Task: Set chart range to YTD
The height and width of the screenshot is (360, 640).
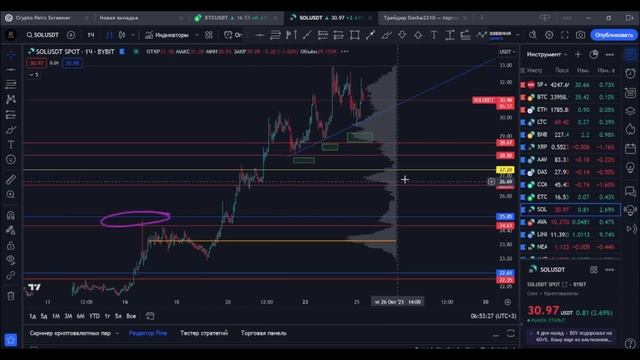Action: point(94,316)
